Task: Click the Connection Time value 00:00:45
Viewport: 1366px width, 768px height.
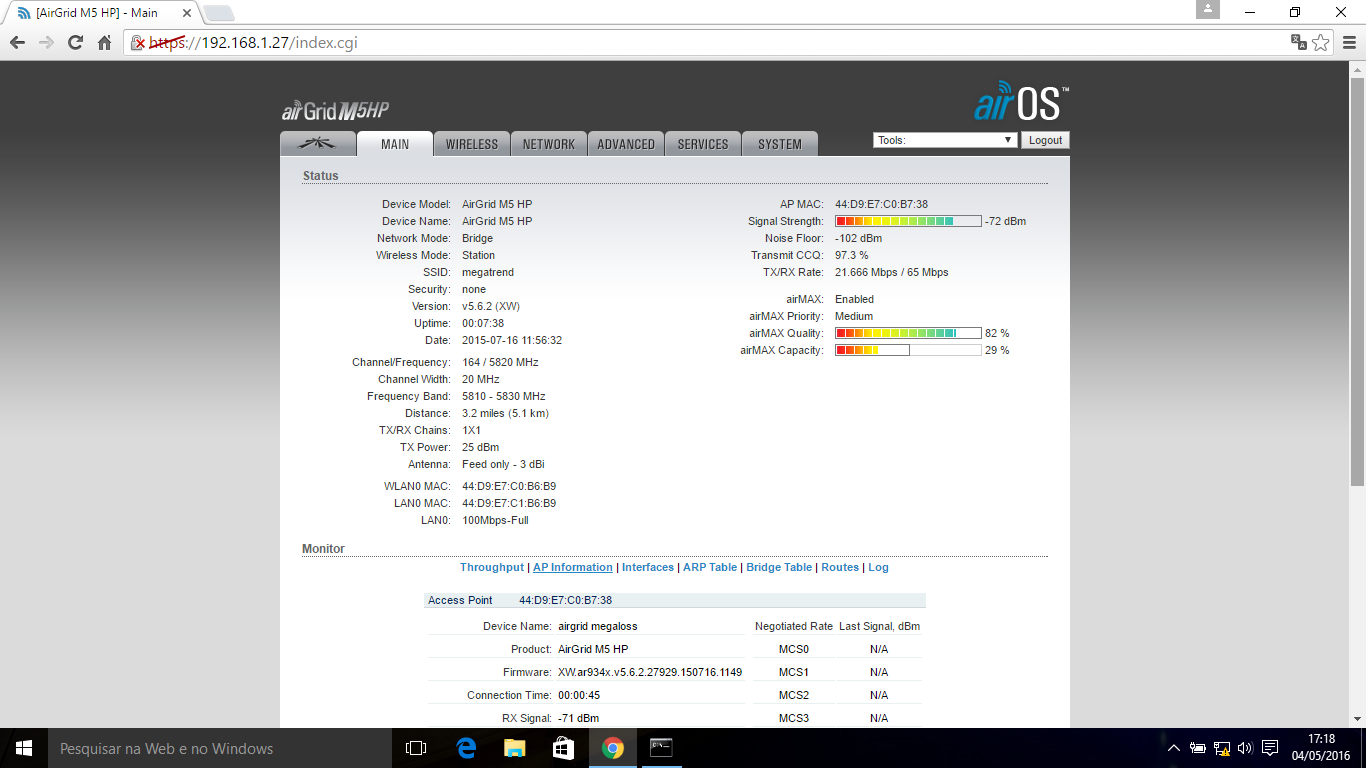Action: [x=579, y=695]
